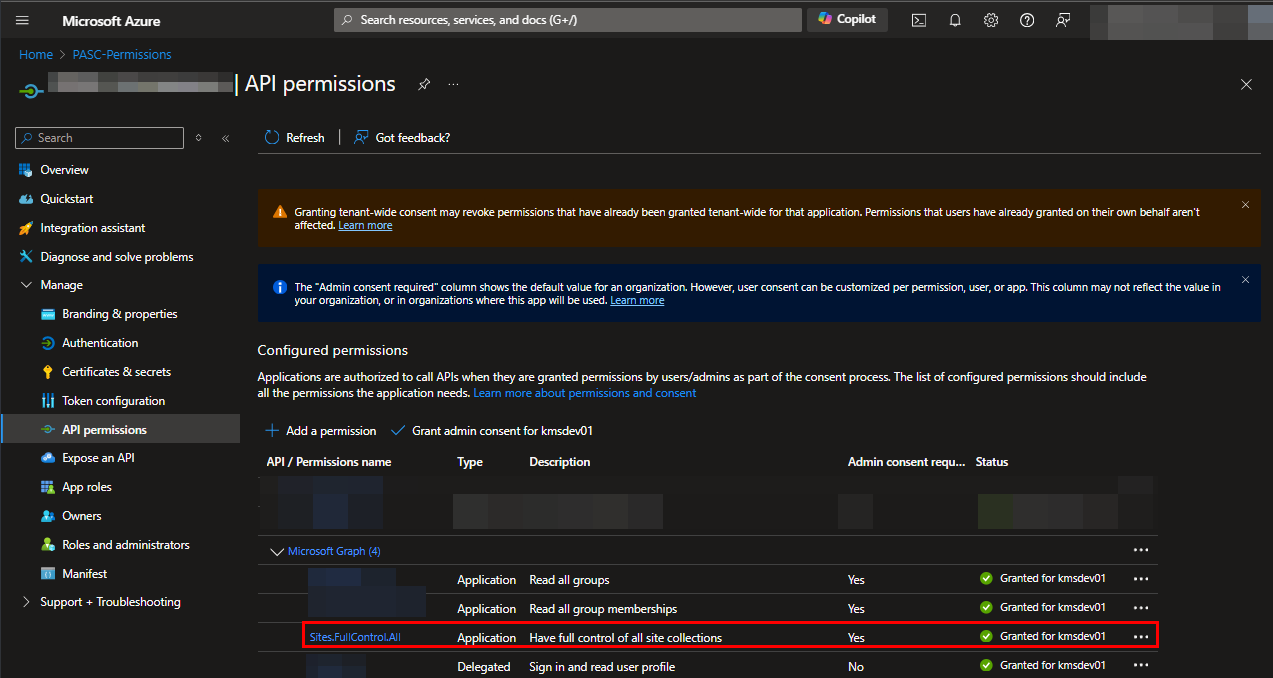The image size is (1273, 678).
Task: Add a permission
Action: 321,431
